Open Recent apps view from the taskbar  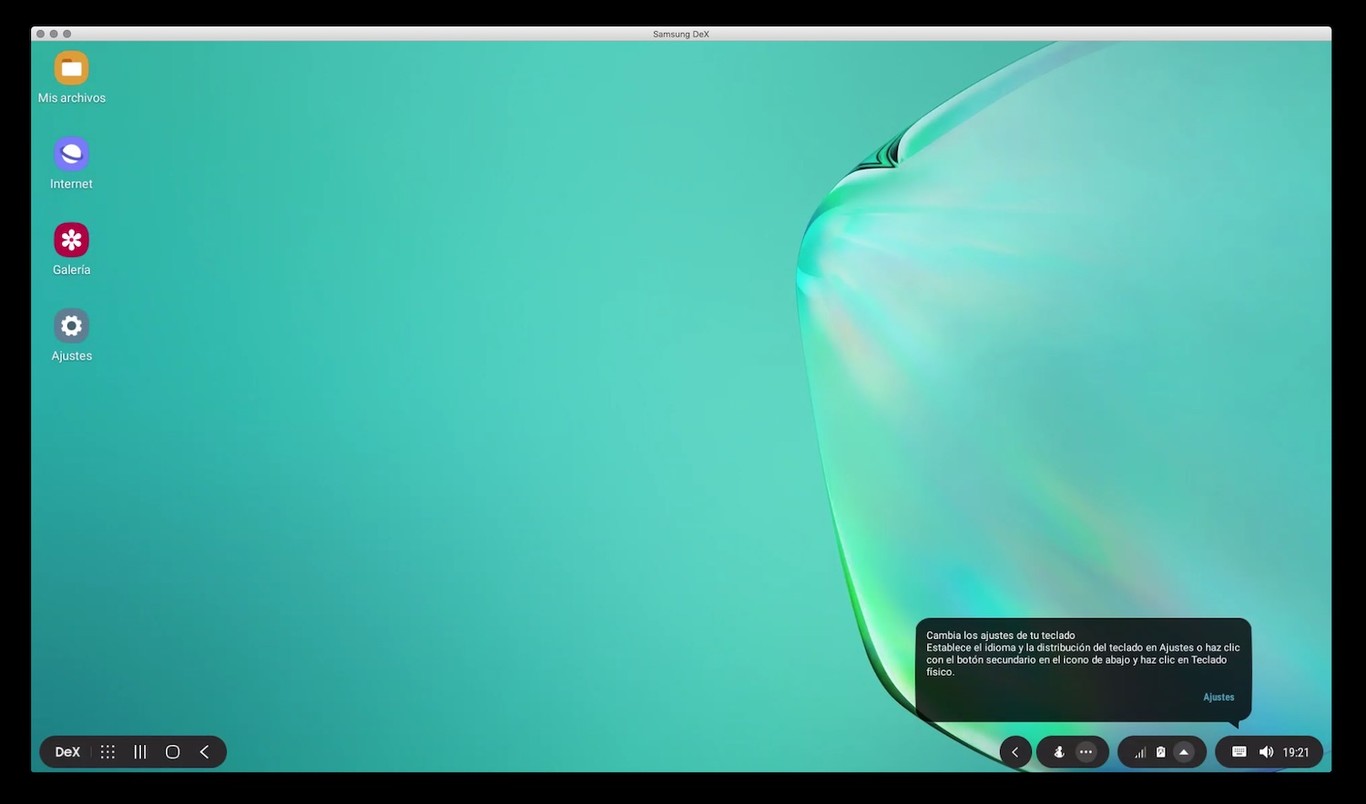[x=140, y=752]
